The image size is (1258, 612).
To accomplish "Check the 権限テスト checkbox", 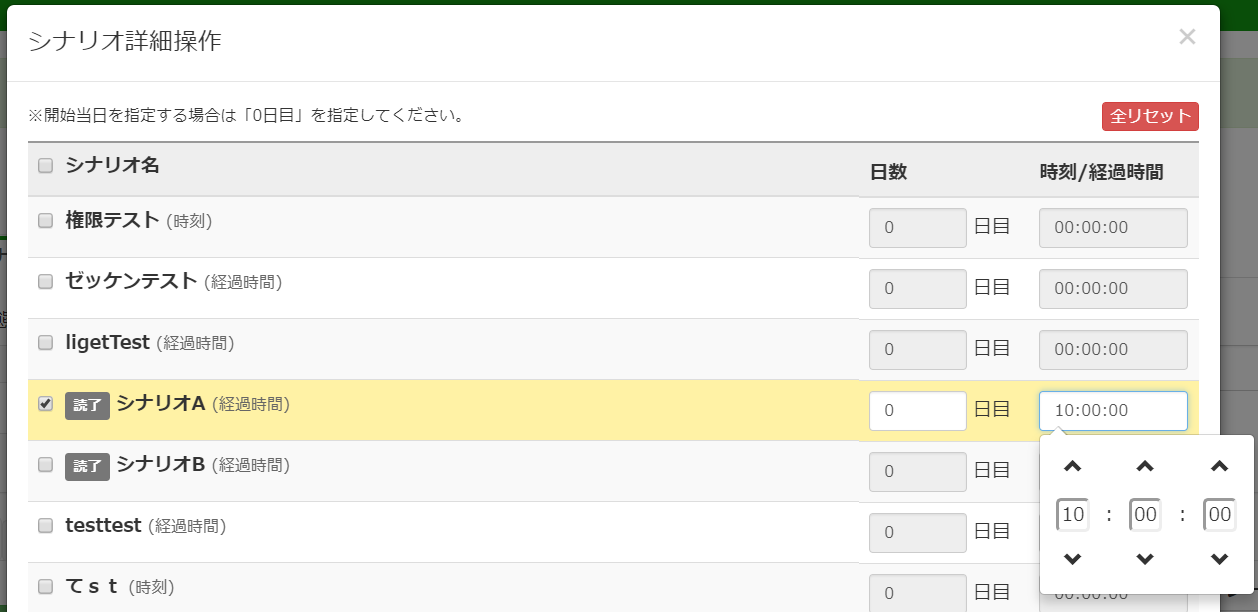I will click(45, 221).
